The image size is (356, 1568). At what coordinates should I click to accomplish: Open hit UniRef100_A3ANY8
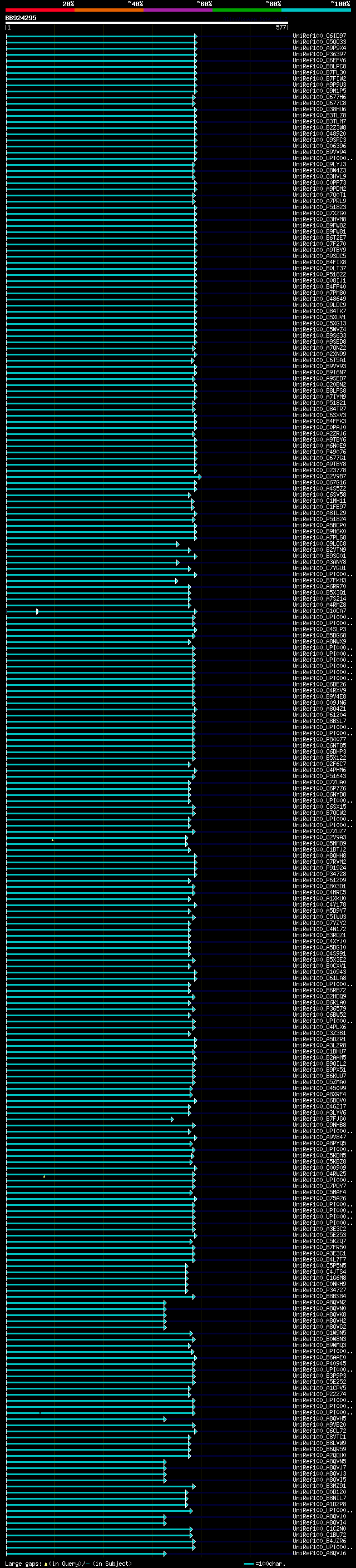pos(319,562)
